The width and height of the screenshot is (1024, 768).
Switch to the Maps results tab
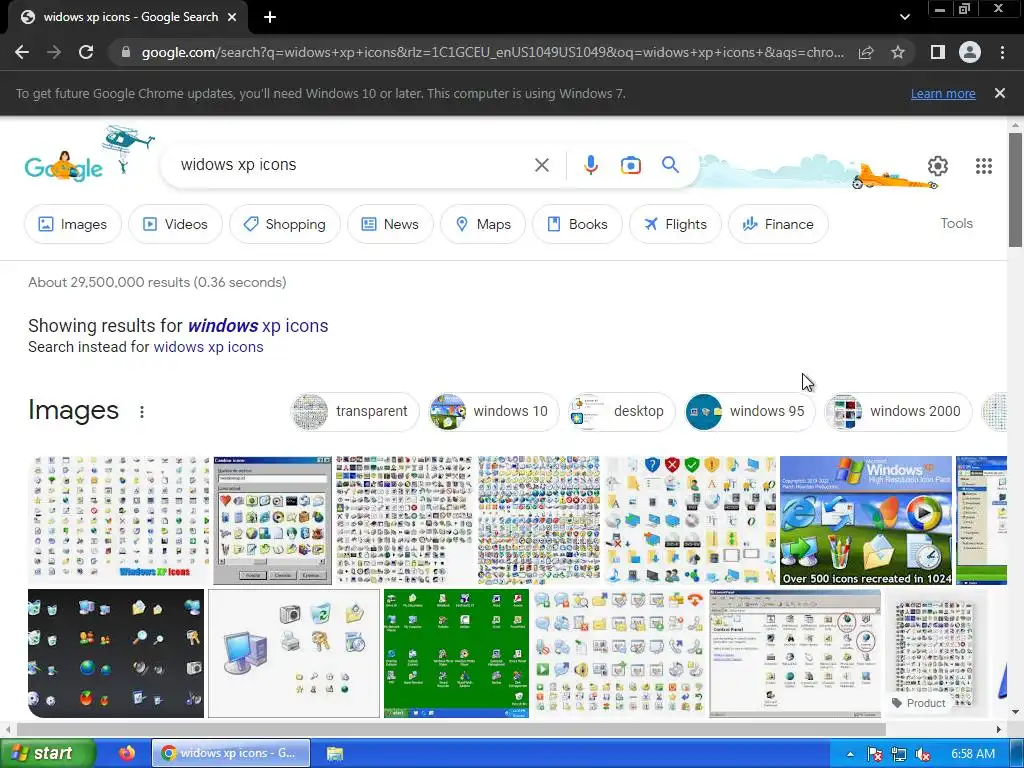483,224
